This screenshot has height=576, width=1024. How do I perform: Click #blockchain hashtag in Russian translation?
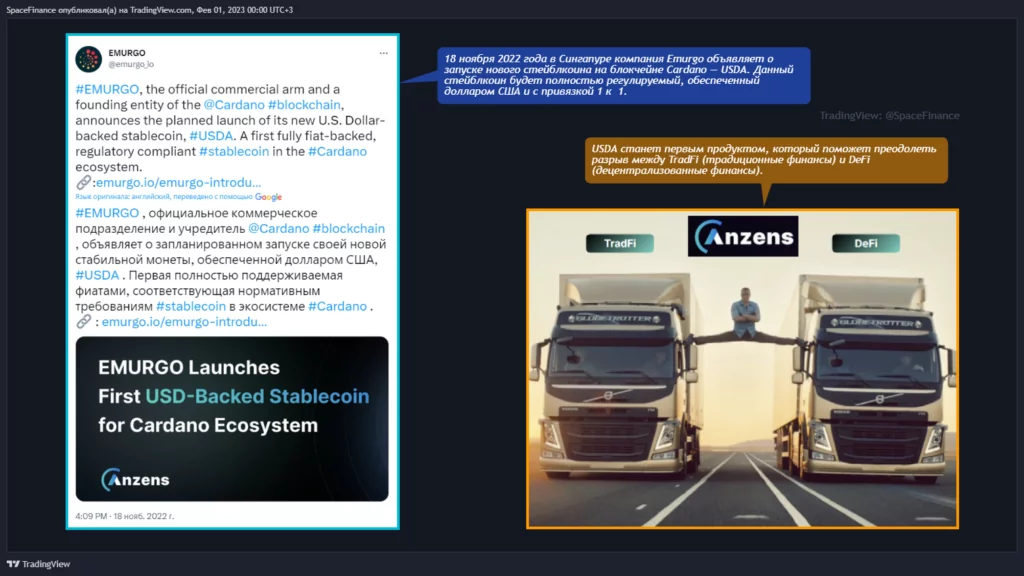click(x=349, y=229)
